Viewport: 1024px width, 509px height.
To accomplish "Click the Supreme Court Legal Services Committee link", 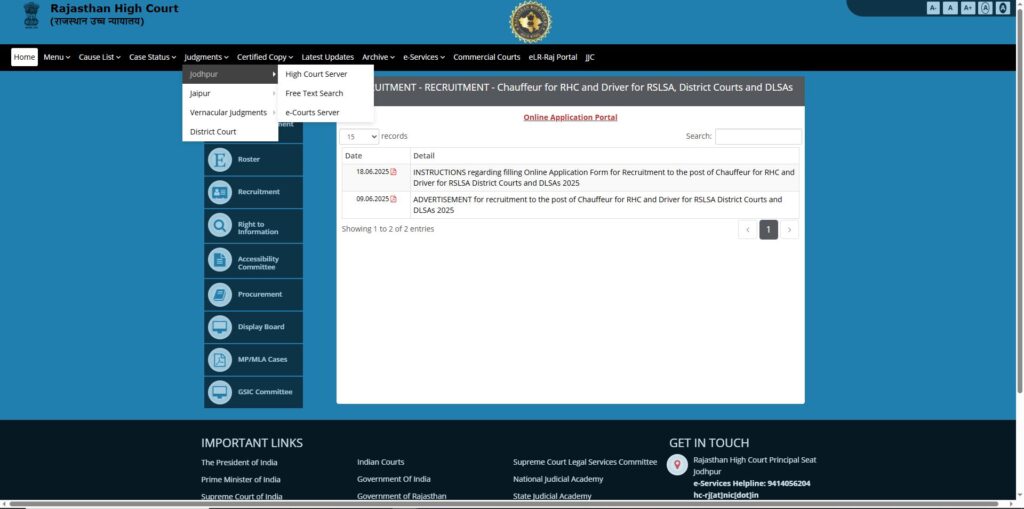I will click(x=585, y=462).
